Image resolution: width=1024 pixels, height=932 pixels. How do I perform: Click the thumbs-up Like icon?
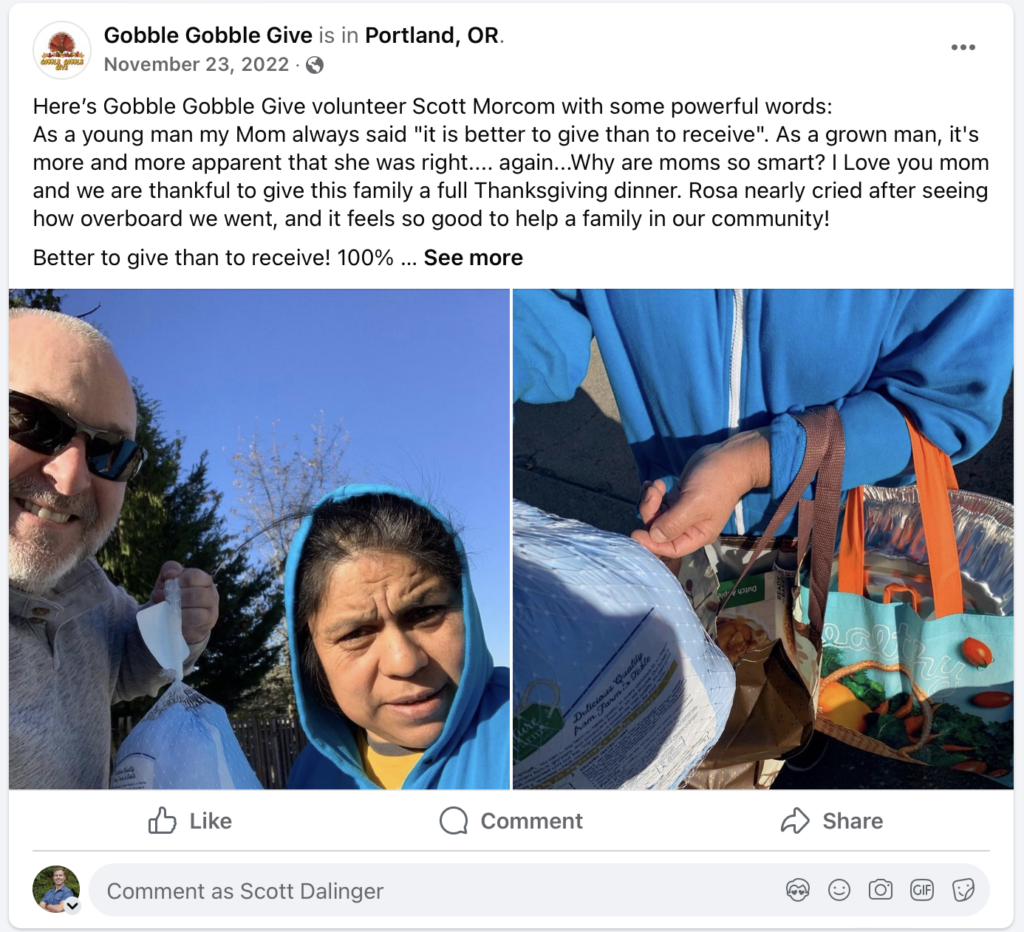pos(162,820)
